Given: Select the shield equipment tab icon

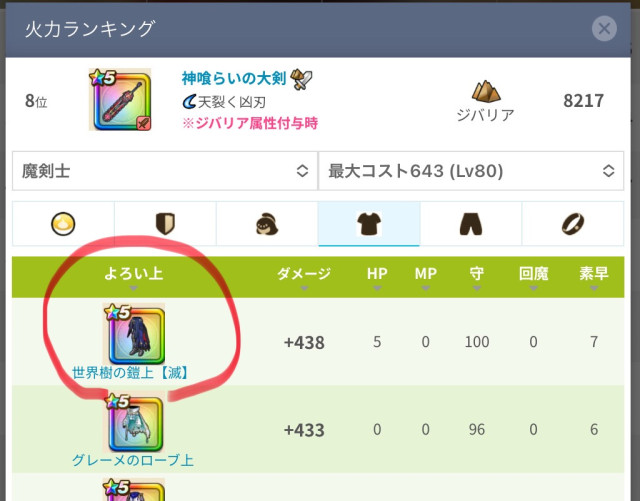Looking at the screenshot, I should point(165,224).
